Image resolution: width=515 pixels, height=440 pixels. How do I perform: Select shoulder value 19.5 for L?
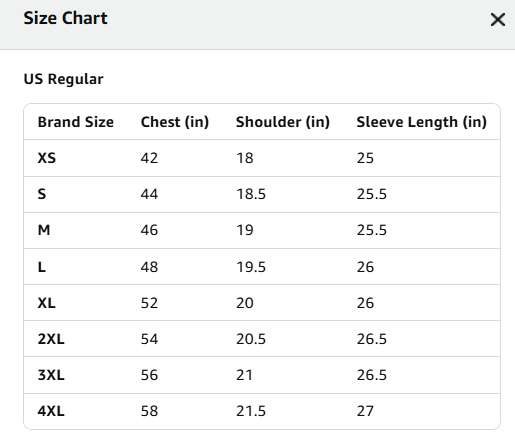point(251,267)
